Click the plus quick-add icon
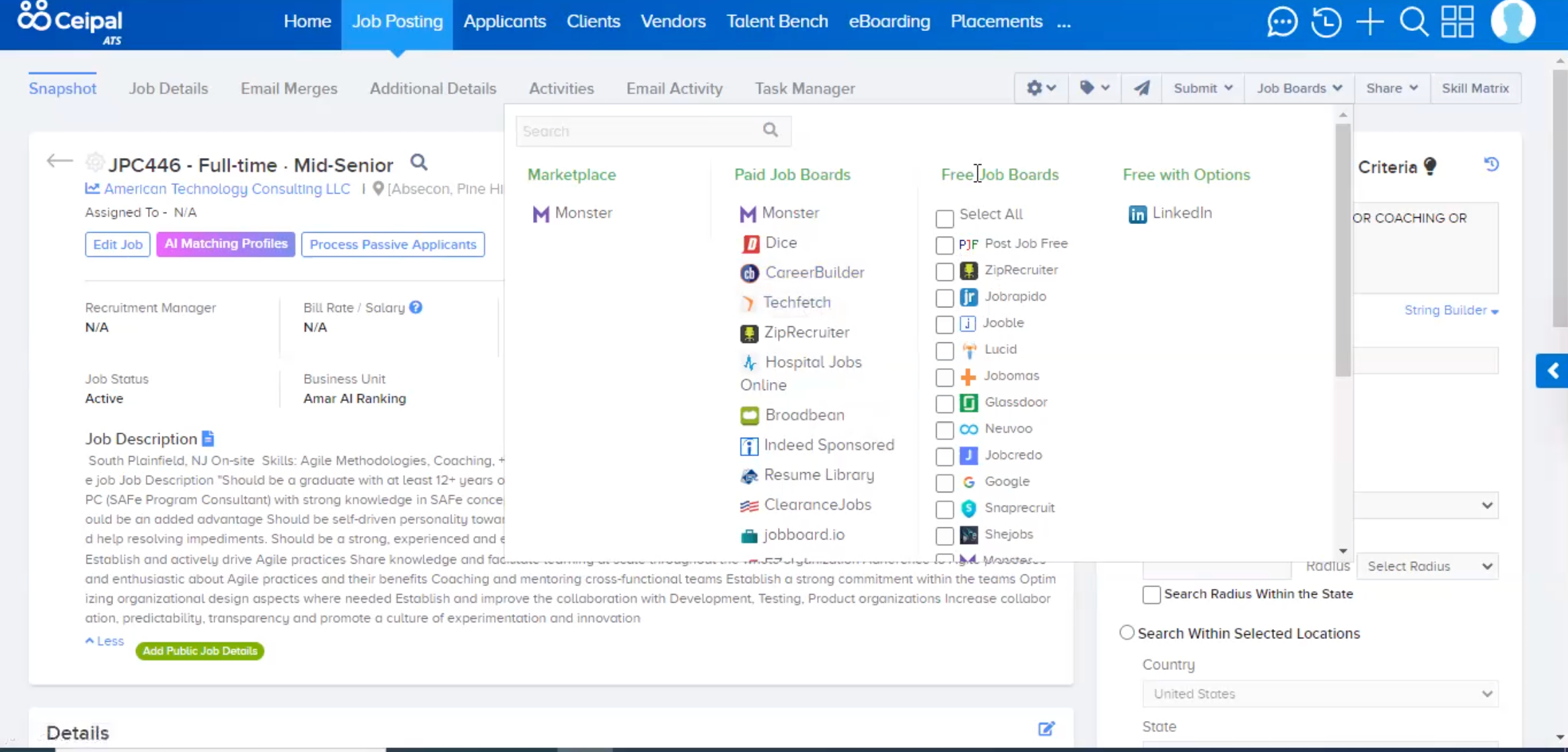 pos(1369,22)
